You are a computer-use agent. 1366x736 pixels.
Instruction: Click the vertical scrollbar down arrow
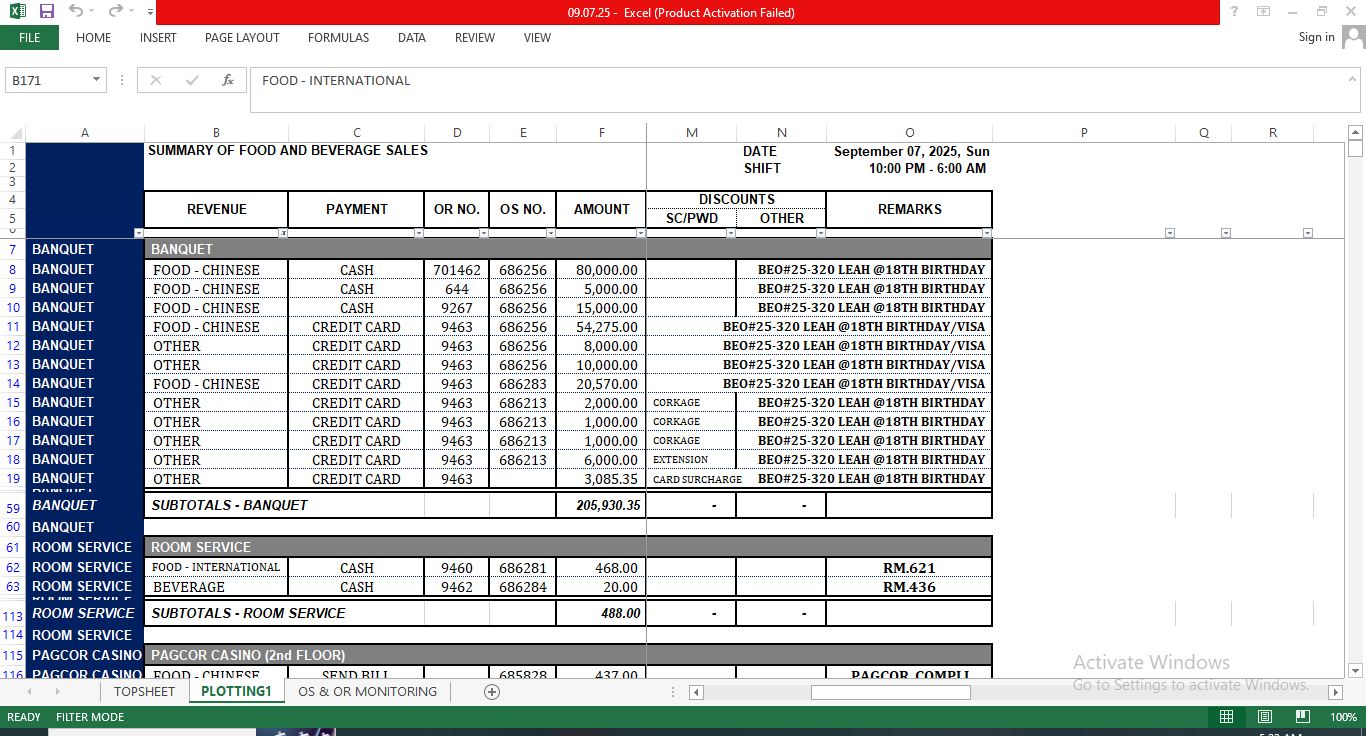coord(1356,671)
